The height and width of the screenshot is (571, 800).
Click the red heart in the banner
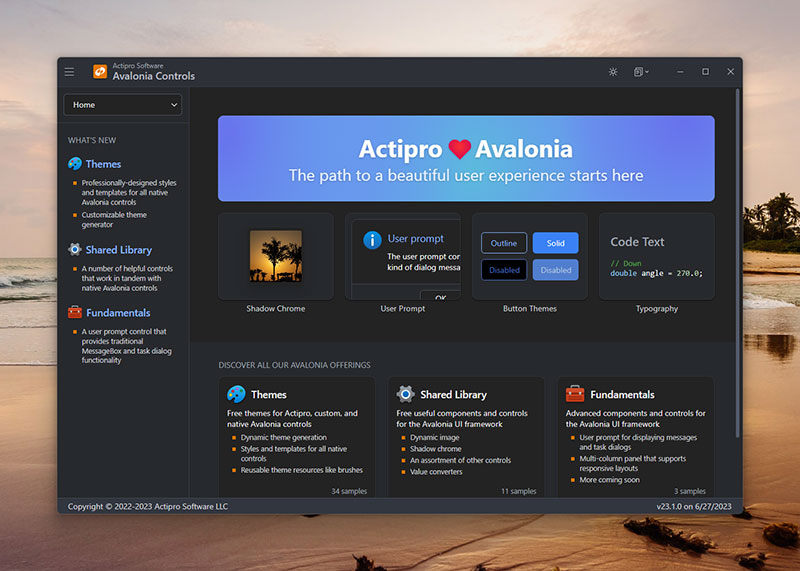tap(459, 149)
